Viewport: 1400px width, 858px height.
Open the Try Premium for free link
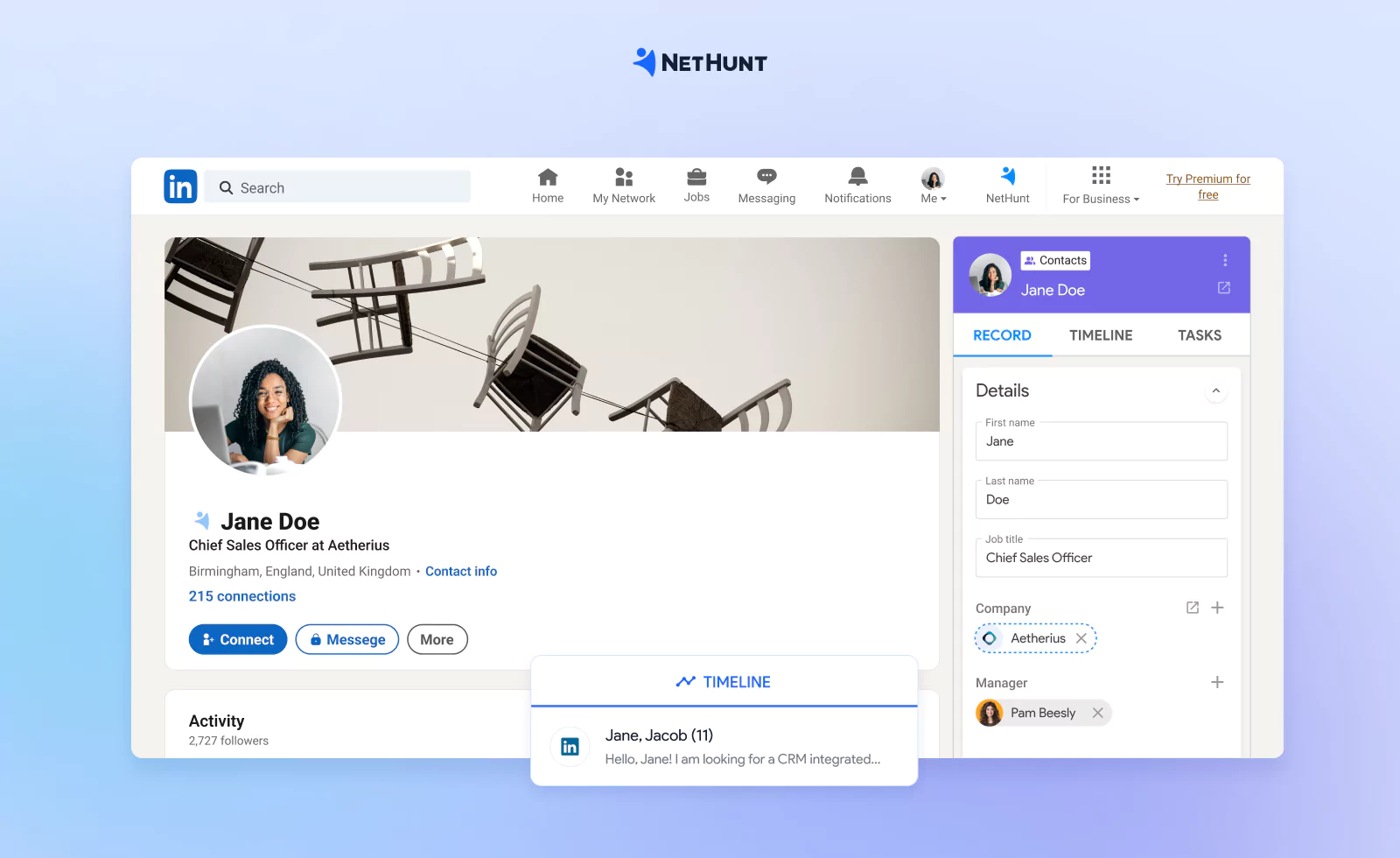[1207, 186]
